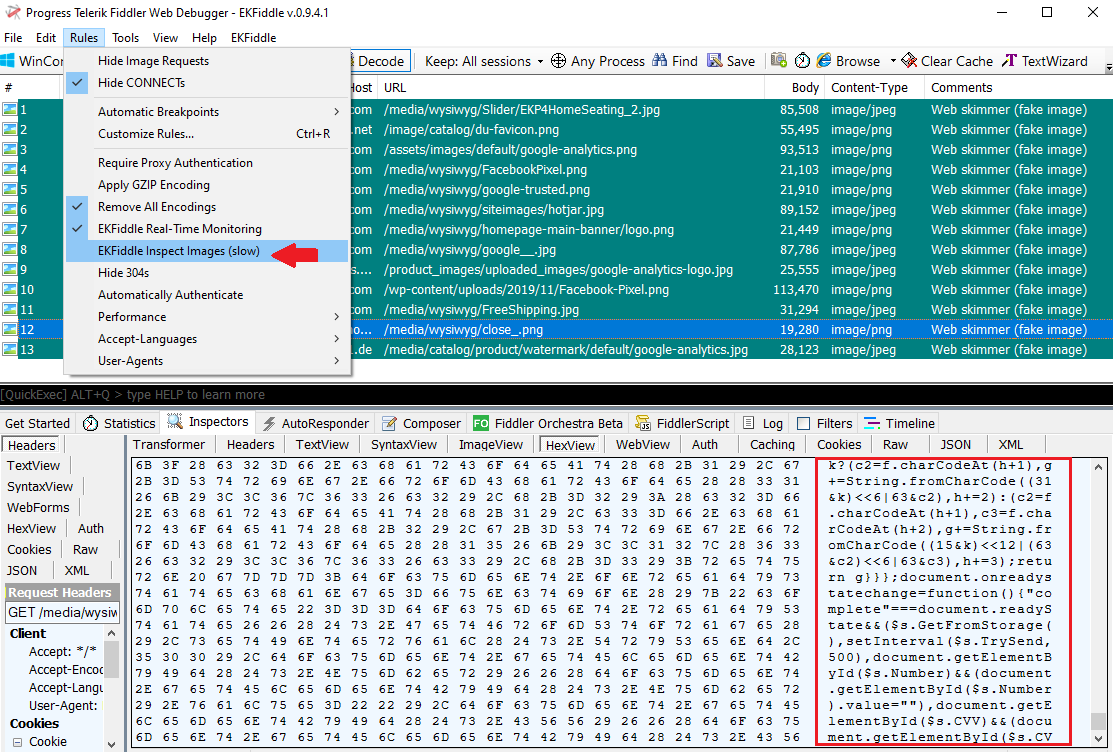The width and height of the screenshot is (1113, 752).
Task: Click the Log tab document icon
Action: point(748,423)
